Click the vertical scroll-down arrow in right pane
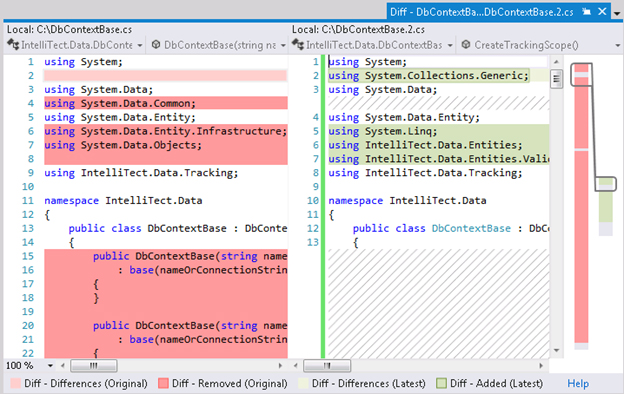The width and height of the screenshot is (624, 394). [556, 350]
